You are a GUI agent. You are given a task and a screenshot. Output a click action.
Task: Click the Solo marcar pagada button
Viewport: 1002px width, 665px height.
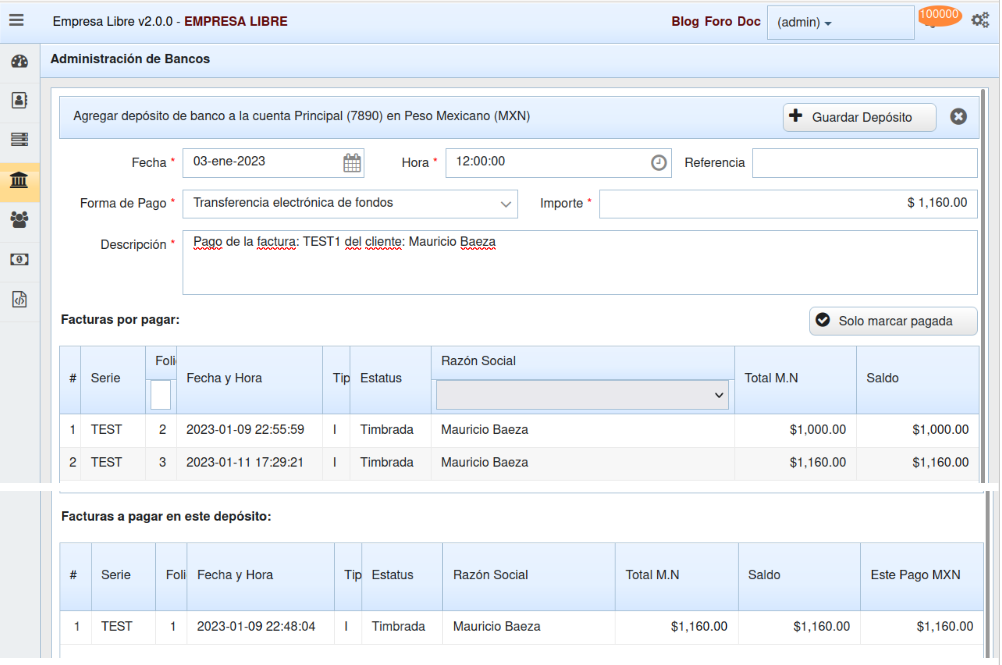[x=892, y=321]
